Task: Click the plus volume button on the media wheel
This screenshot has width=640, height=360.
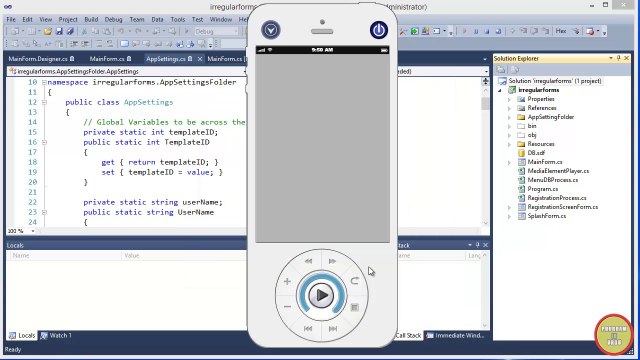Action: [x=287, y=281]
